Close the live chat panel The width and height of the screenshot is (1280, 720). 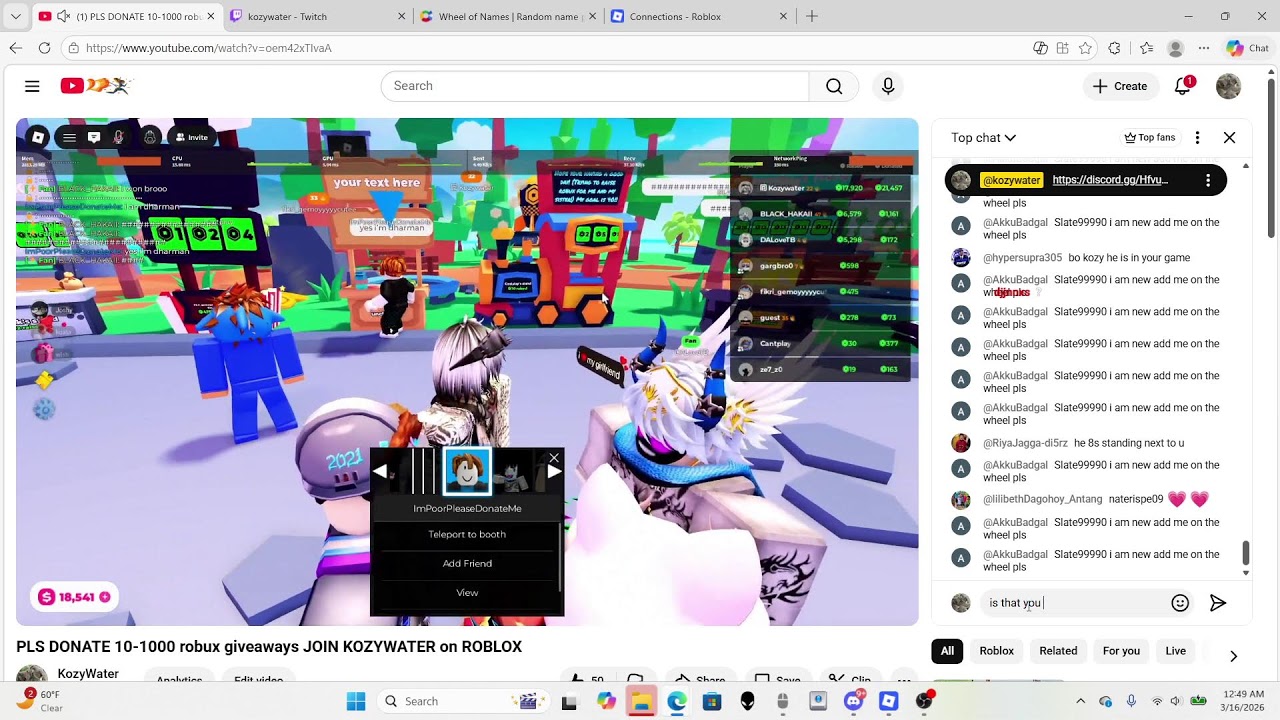point(1229,138)
